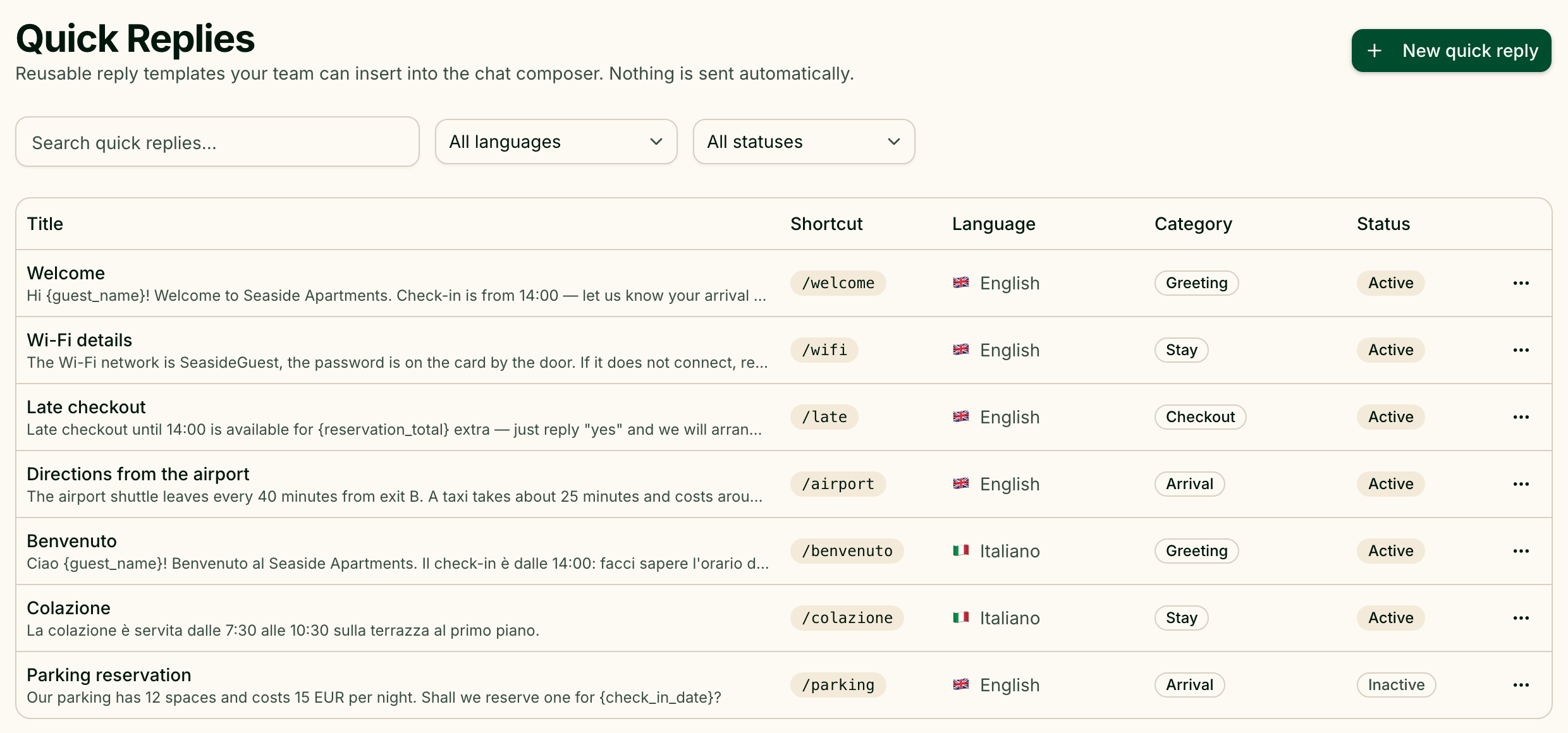Focus the Search quick replies field
1568x733 pixels.
[x=217, y=142]
